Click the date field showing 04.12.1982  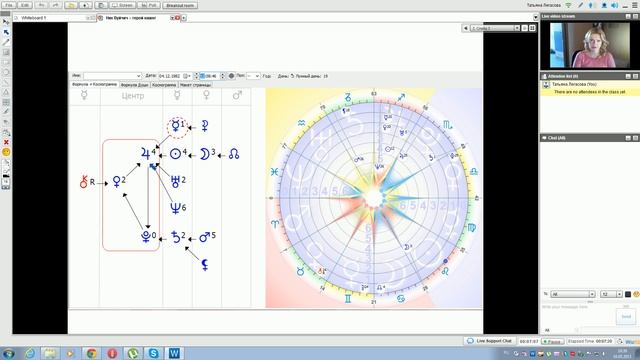[x=170, y=76]
